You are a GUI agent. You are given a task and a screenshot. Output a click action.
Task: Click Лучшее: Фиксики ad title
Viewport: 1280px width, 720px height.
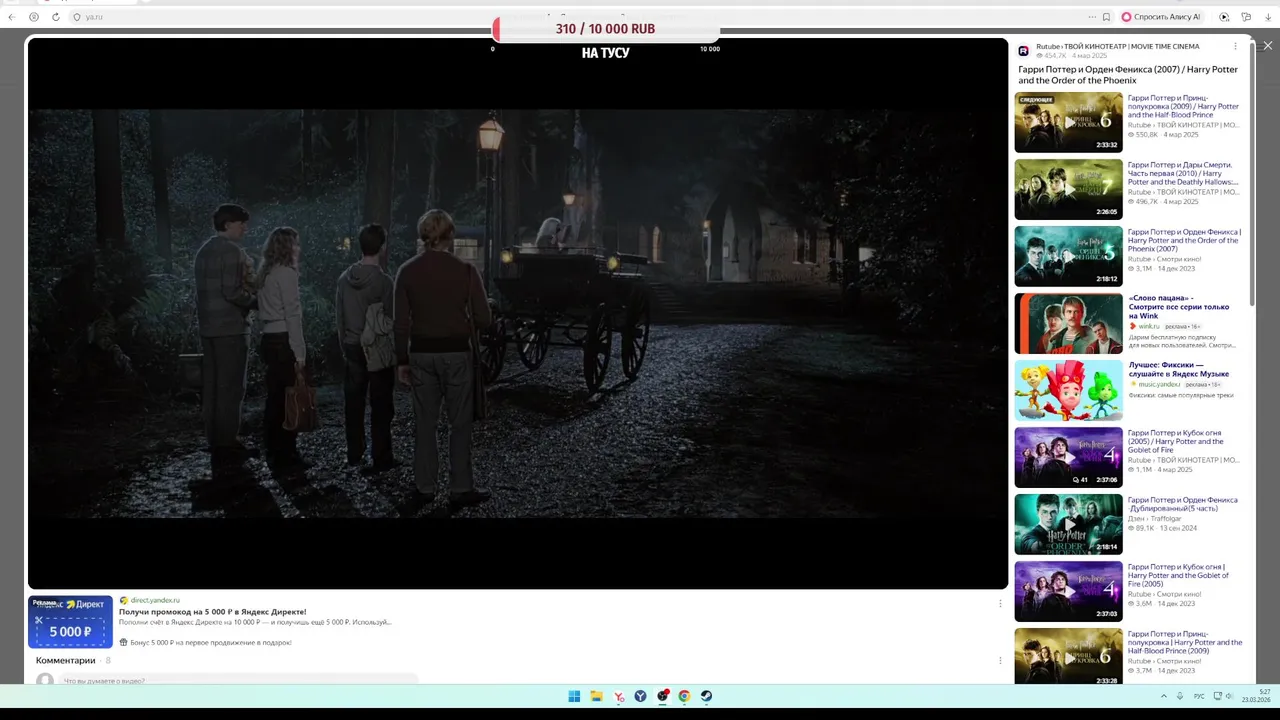pyautogui.click(x=1178, y=369)
